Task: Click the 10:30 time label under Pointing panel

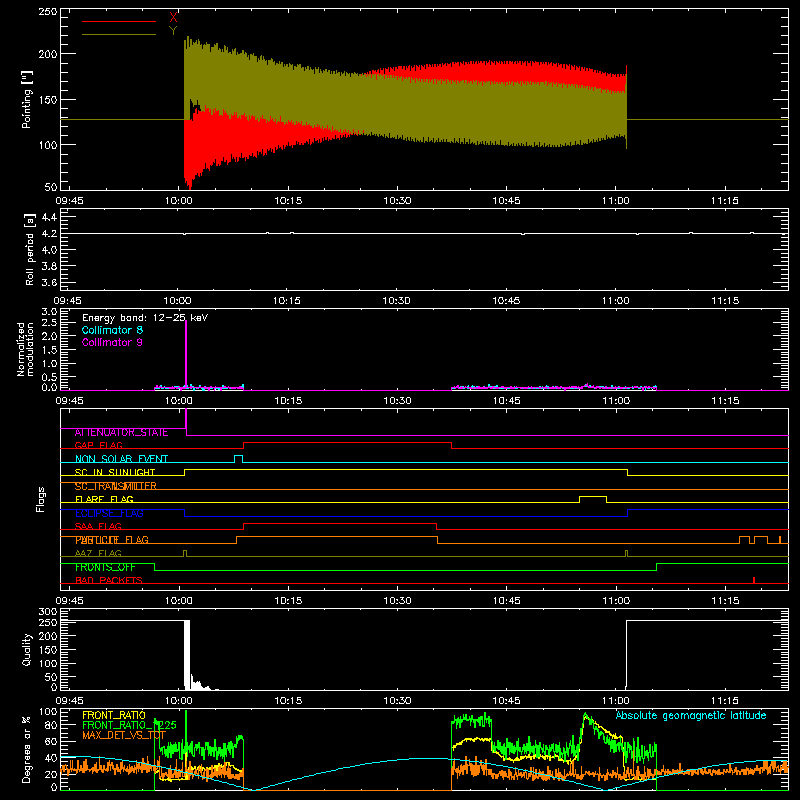Action: click(397, 201)
